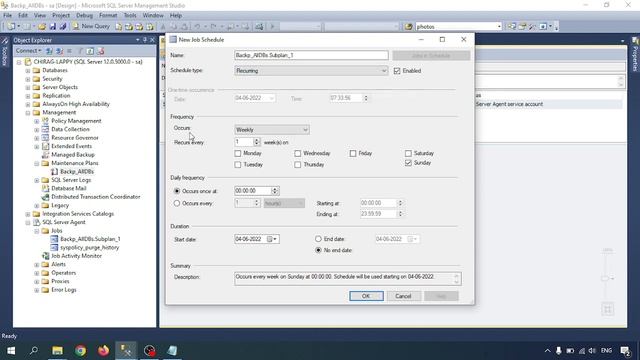
Task: Uncheck the Sunday checkbox
Action: 408,163
